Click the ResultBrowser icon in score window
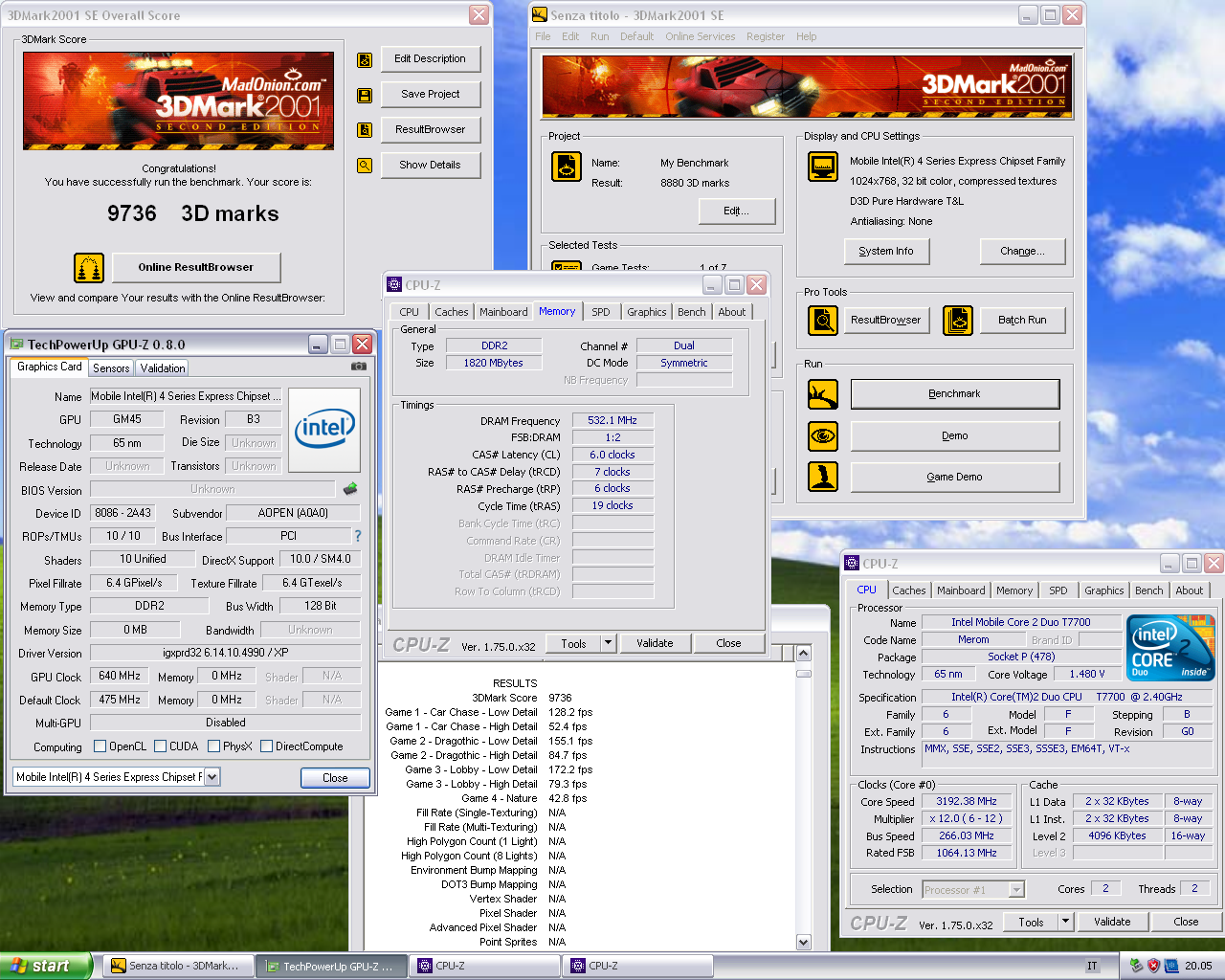Image resolution: width=1225 pixels, height=980 pixels. [x=365, y=130]
